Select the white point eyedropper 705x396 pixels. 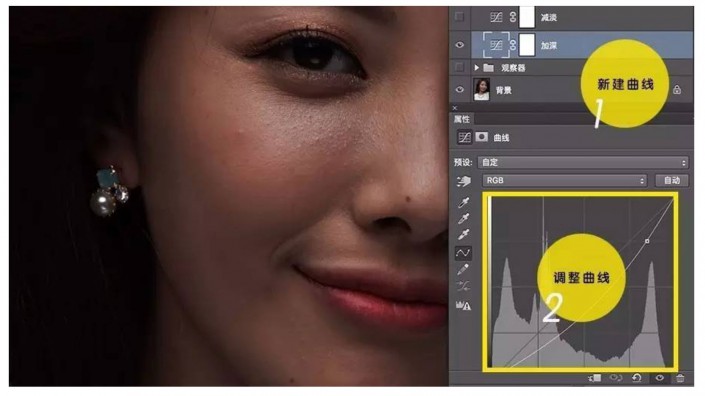coord(464,234)
